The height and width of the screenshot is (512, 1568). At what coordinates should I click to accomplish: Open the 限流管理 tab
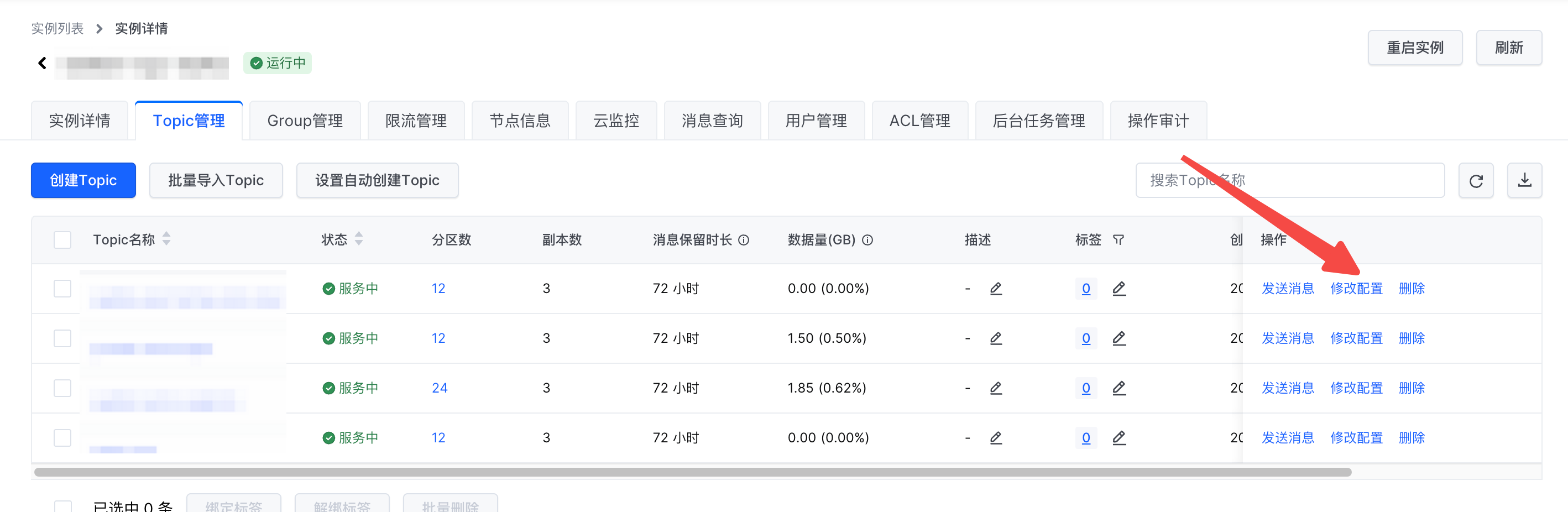pos(416,121)
